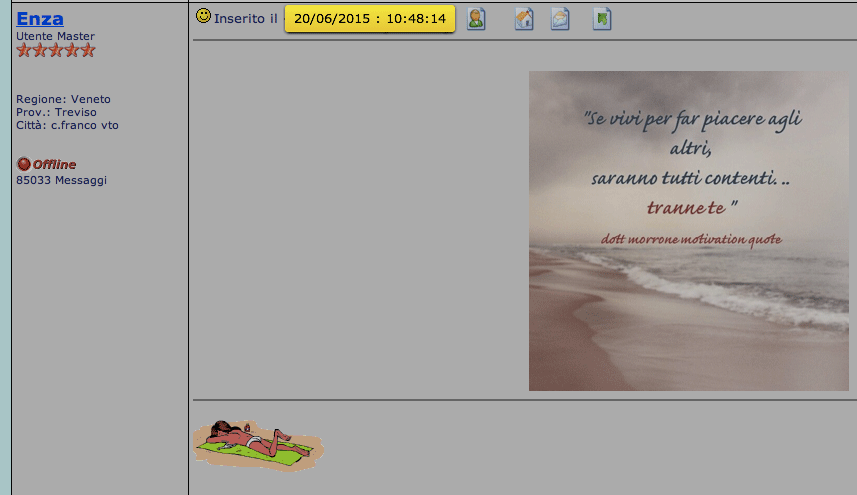This screenshot has height=495, width=857.
Task: Select the "Inserito il" text
Action: (246, 19)
